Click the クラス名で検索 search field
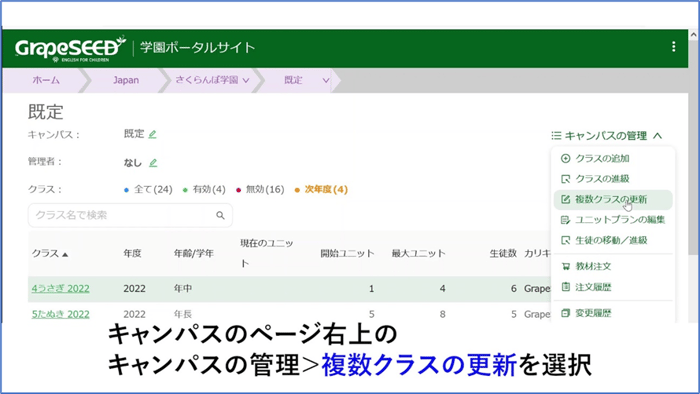700x394 pixels. tap(130, 216)
